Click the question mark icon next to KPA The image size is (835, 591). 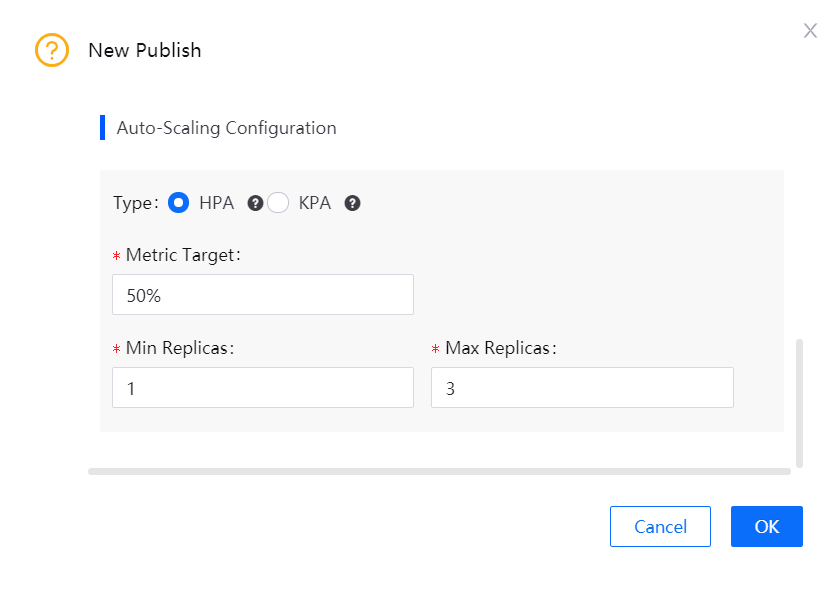[x=352, y=203]
